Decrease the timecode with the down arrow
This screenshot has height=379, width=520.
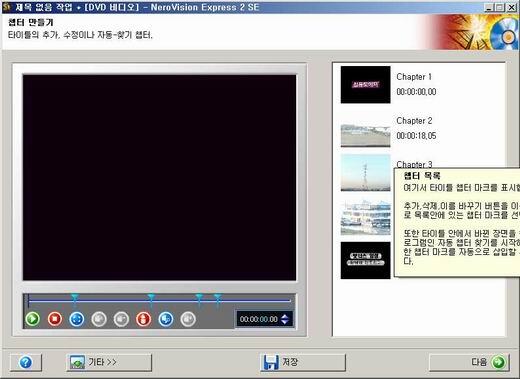(x=285, y=322)
